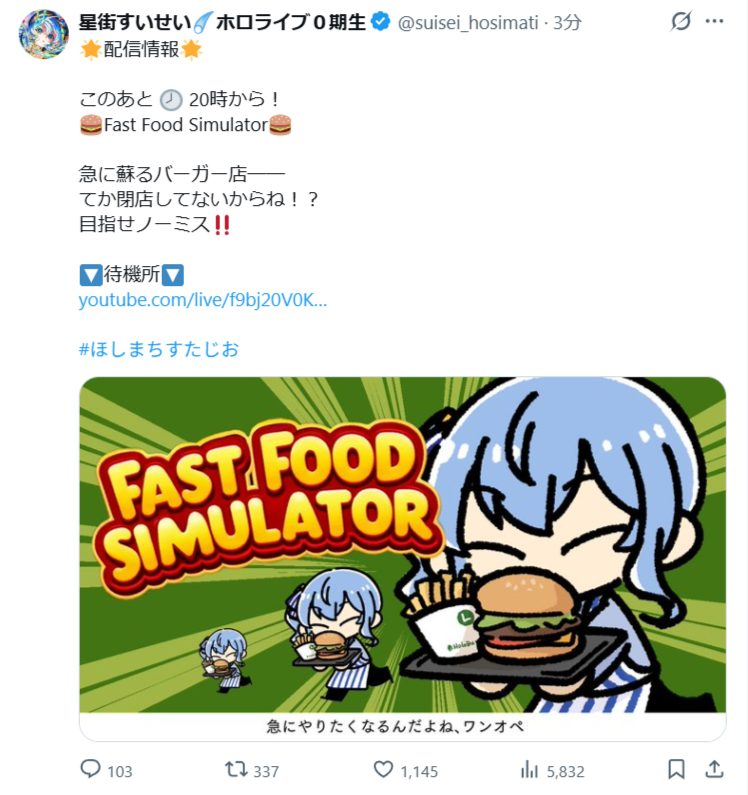Viewport: 748px width, 795px height.
Task: Repost the tweet using the retweet icon
Action: click(236, 770)
